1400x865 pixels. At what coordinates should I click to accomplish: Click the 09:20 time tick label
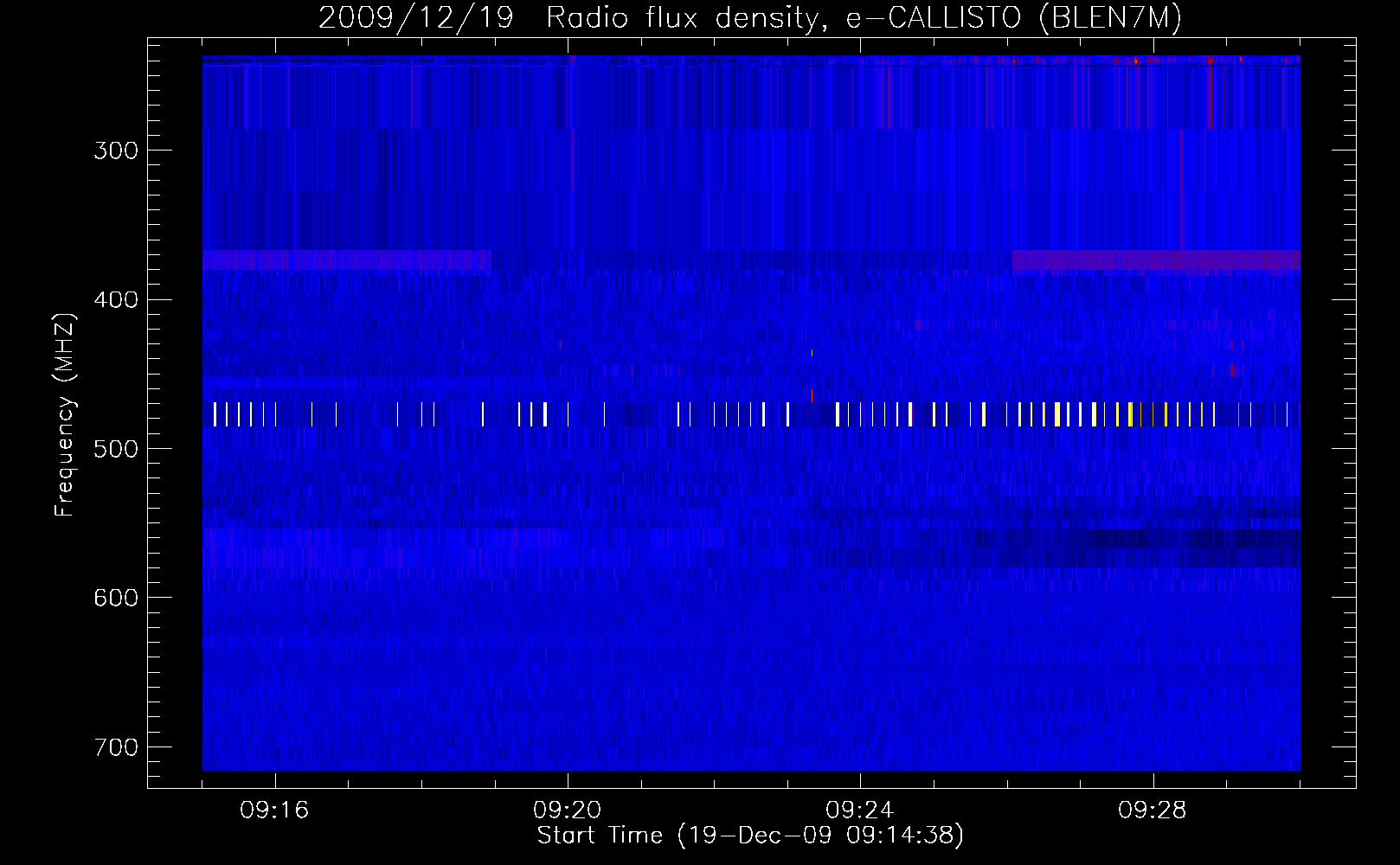pos(568,810)
